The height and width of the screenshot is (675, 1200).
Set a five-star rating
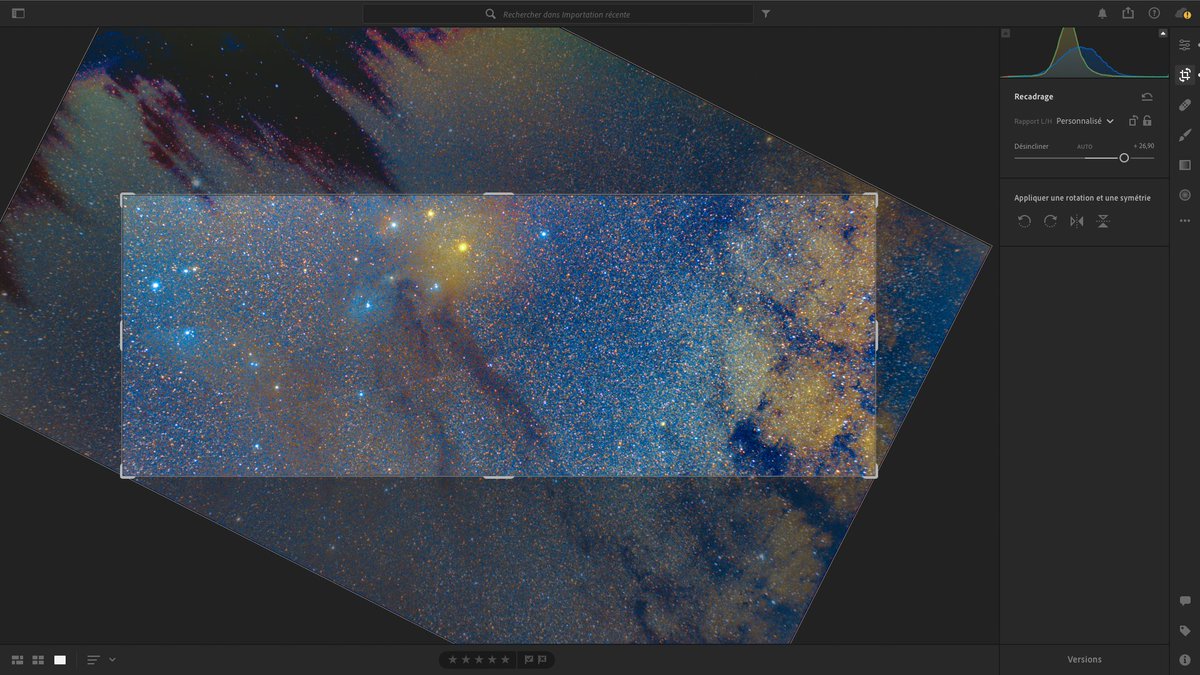[x=505, y=659]
